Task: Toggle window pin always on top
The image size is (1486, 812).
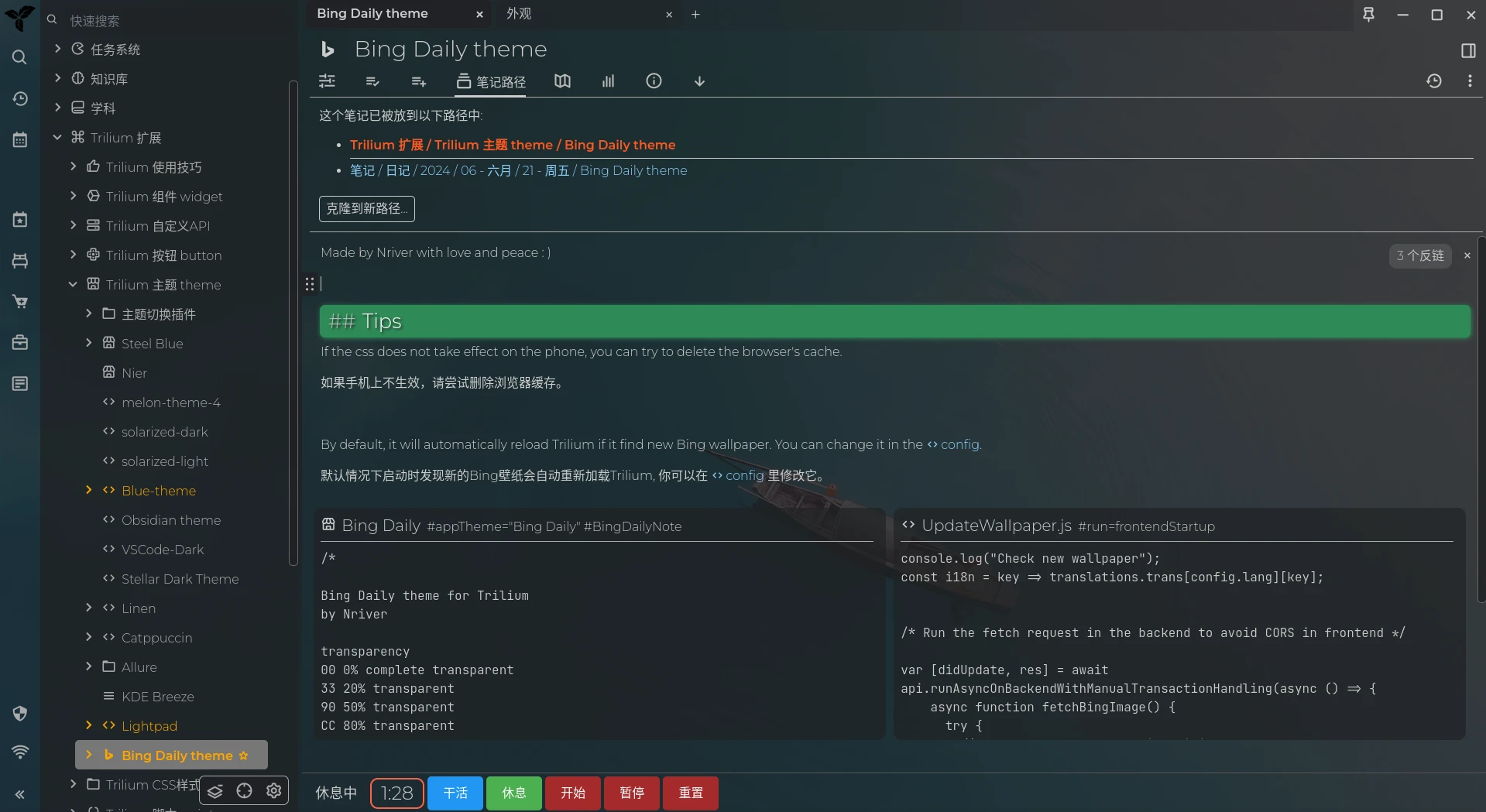Action: coord(1368,14)
